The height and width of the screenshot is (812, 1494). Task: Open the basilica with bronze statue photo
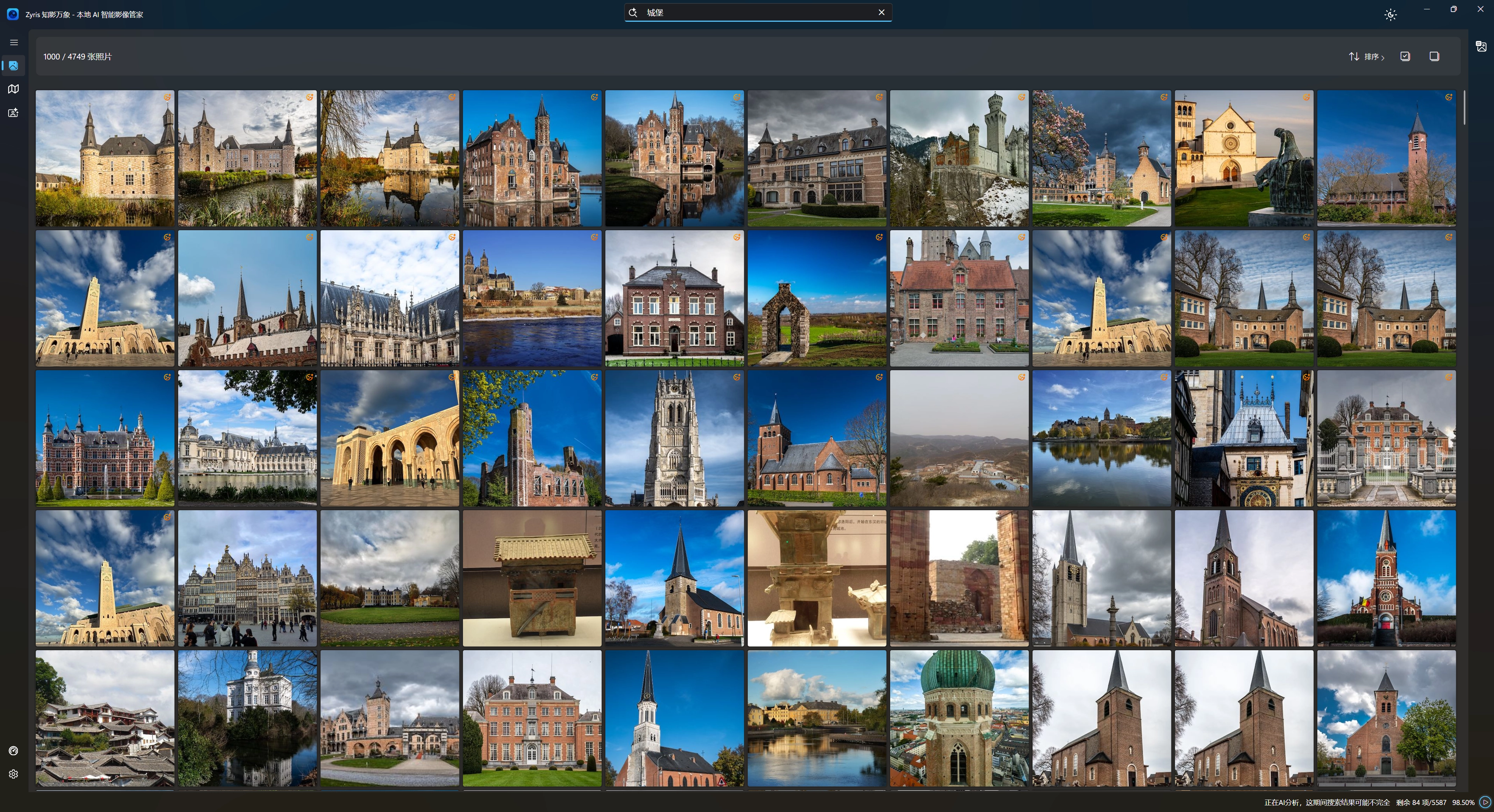[x=1244, y=158]
